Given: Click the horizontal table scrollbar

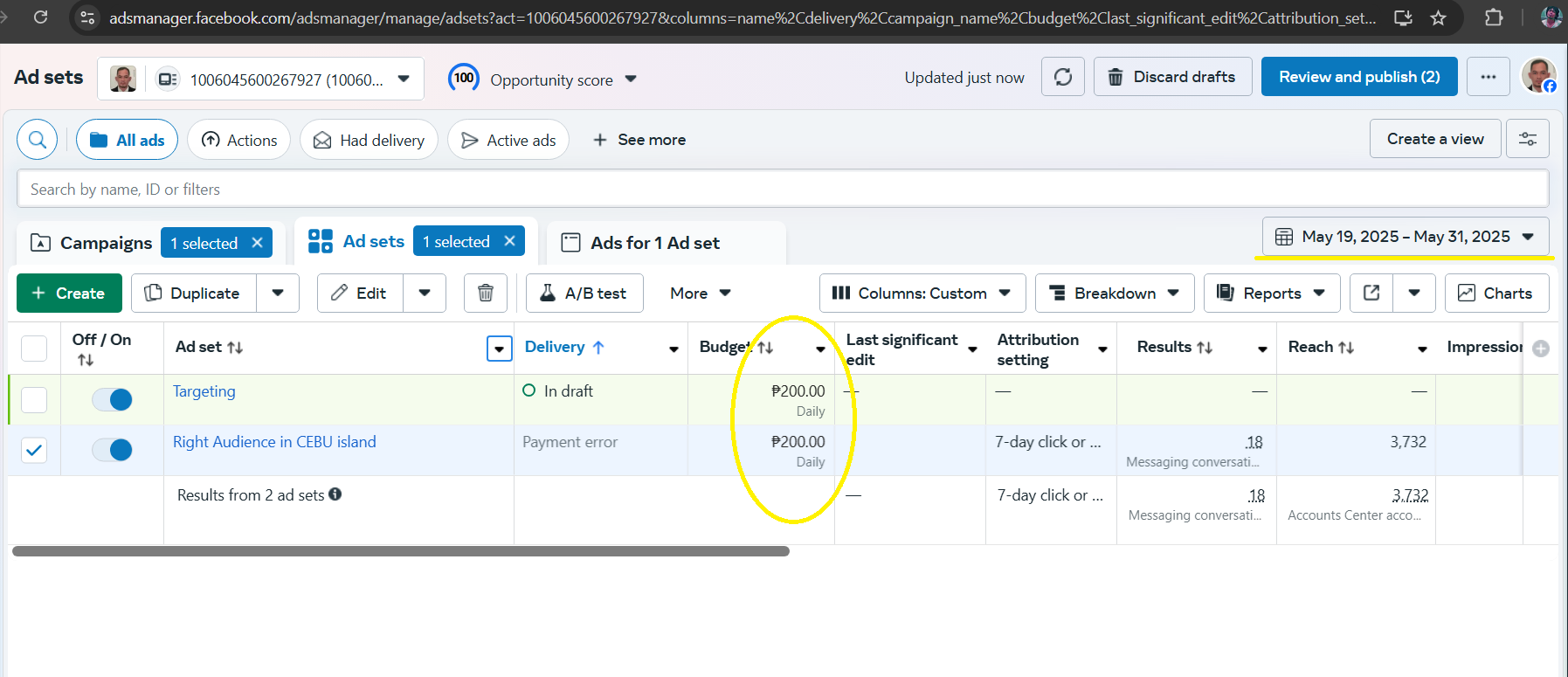Looking at the screenshot, I should [401, 551].
